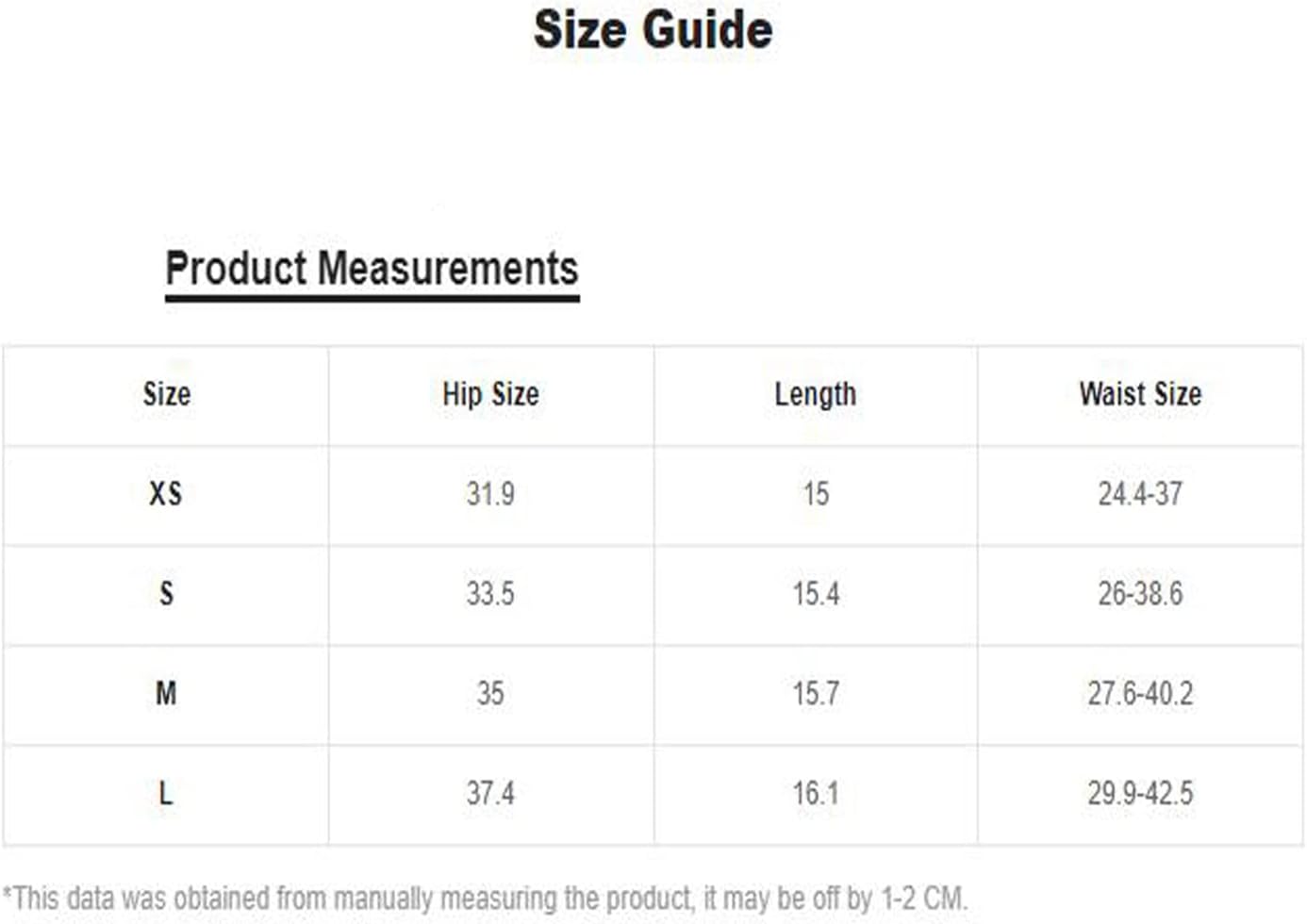Click the 26-38.6 waist size cell
Image resolution: width=1307 pixels, height=924 pixels.
click(1140, 594)
